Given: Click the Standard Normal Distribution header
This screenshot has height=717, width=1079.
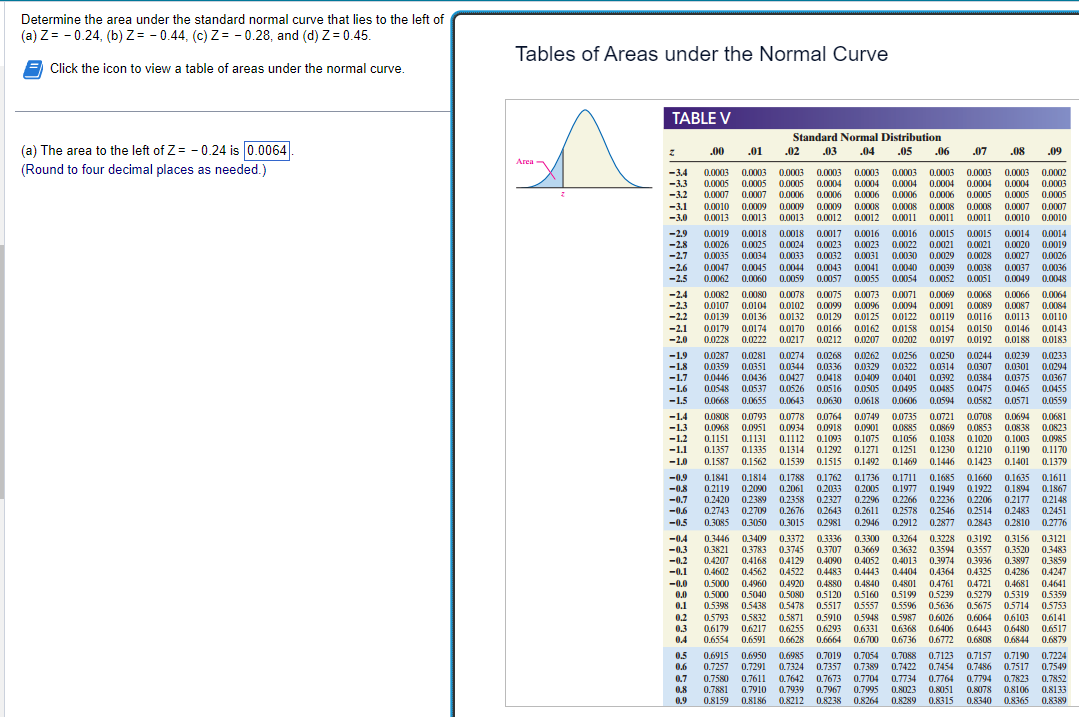Looking at the screenshot, I should click(866, 137).
